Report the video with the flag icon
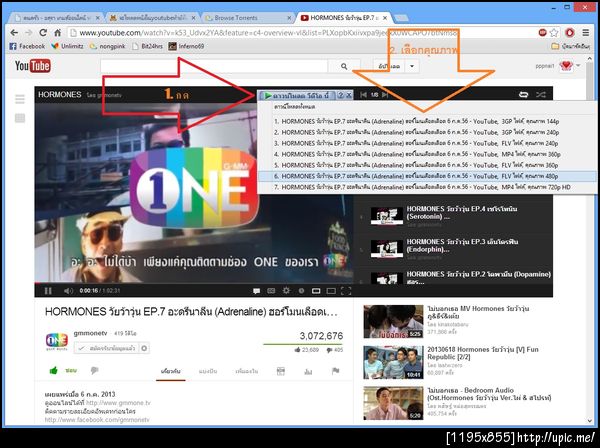600x448 pixels. pos(336,370)
